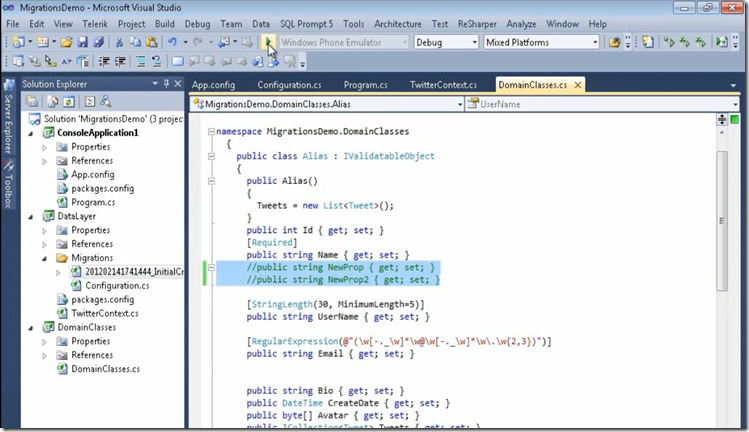This screenshot has height=432, width=749.
Task: Collapse the DomainClasses project node
Action: [x=32, y=328]
